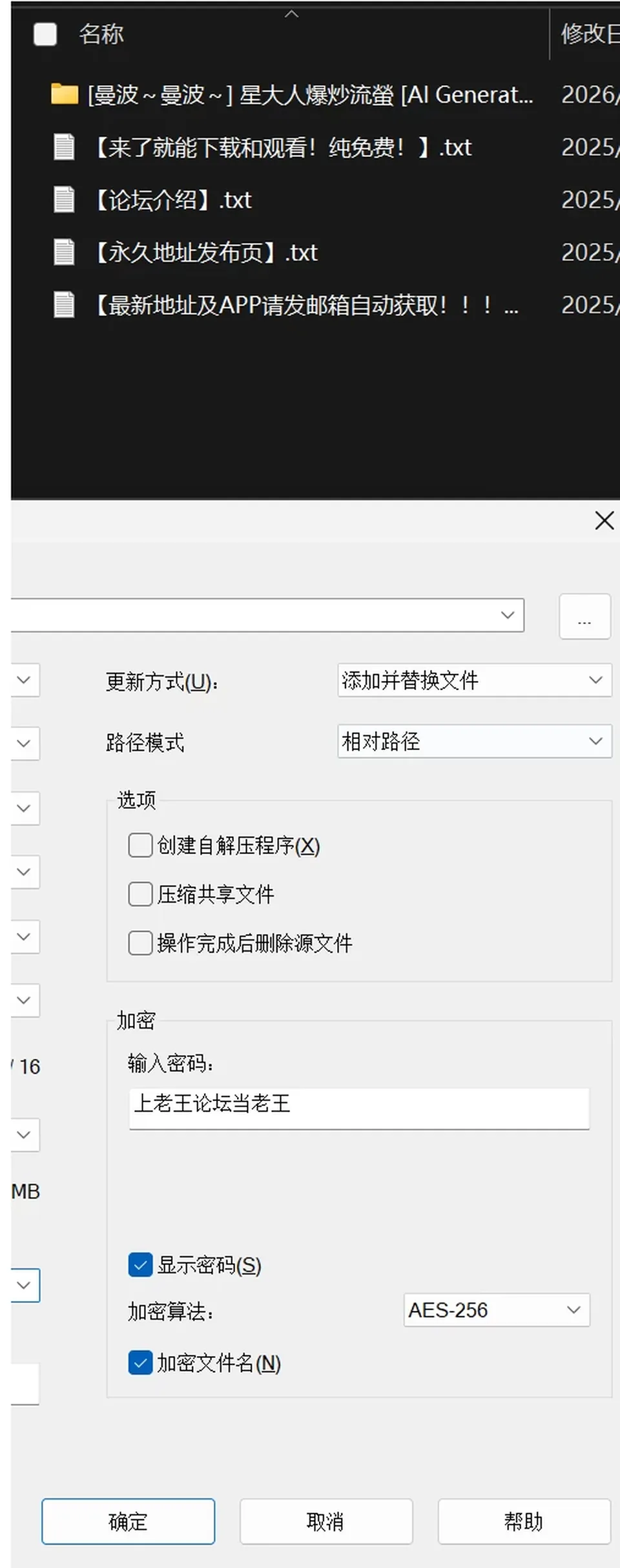Open the 加密算法 AES-256 dropdown
This screenshot has width=620, height=1568.
click(x=497, y=1310)
